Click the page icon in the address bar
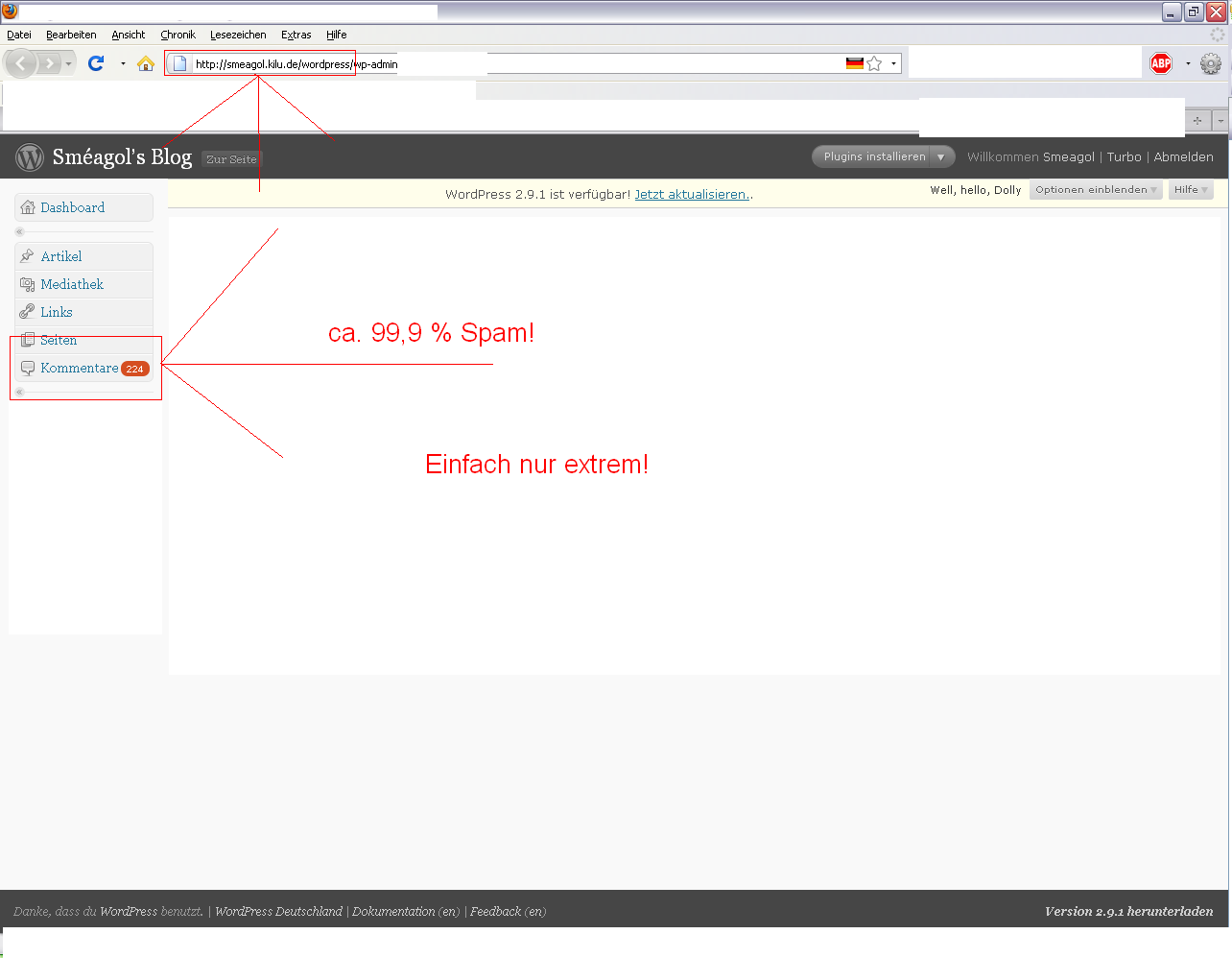 (x=179, y=64)
